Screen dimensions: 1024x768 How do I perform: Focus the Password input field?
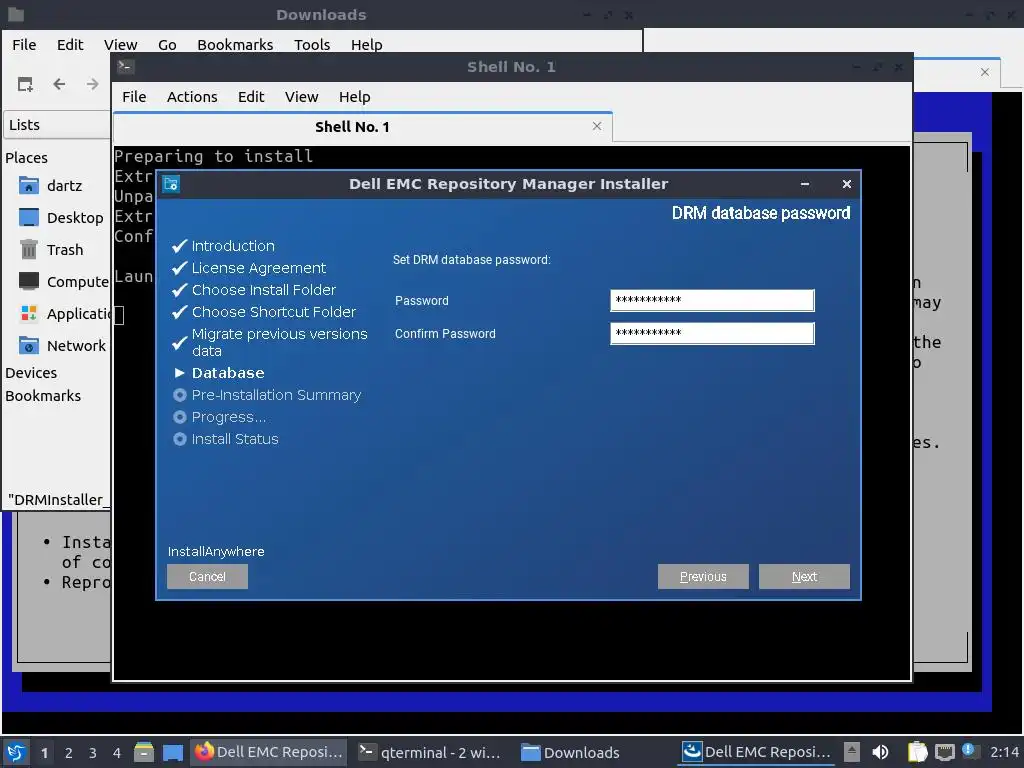(x=712, y=300)
